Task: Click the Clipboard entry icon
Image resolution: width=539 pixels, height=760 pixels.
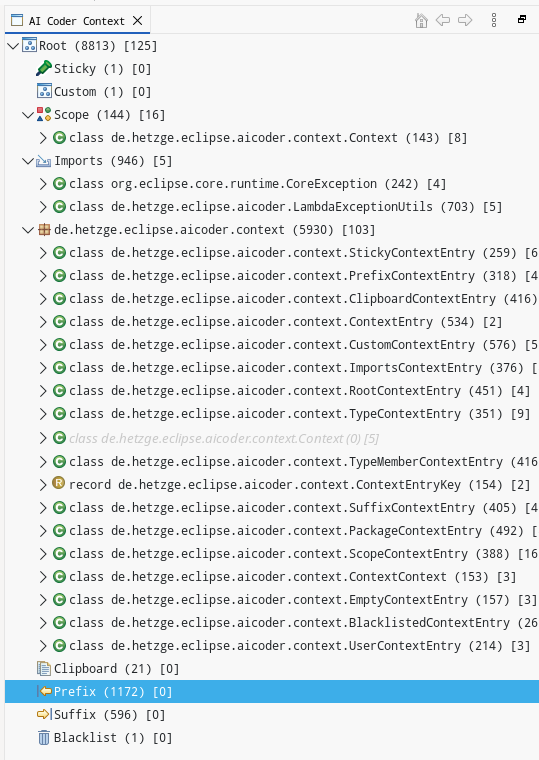Action: [44, 668]
